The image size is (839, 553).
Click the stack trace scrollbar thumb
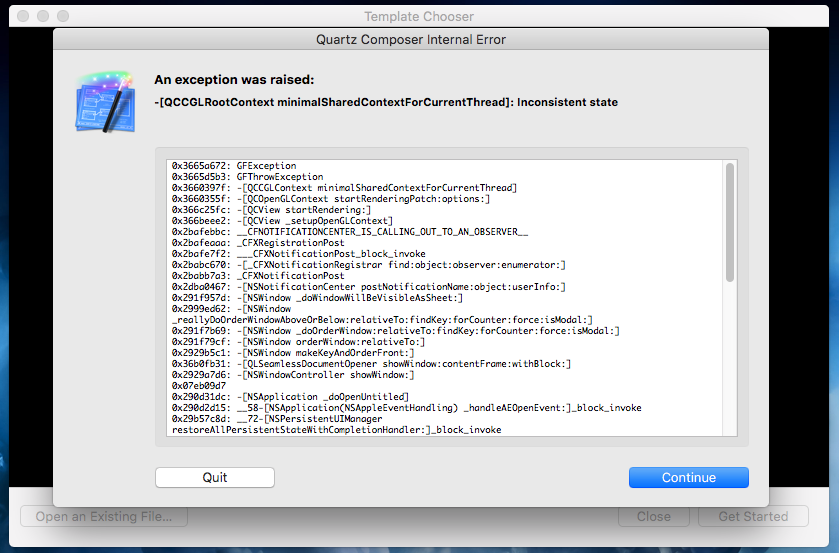pos(729,223)
